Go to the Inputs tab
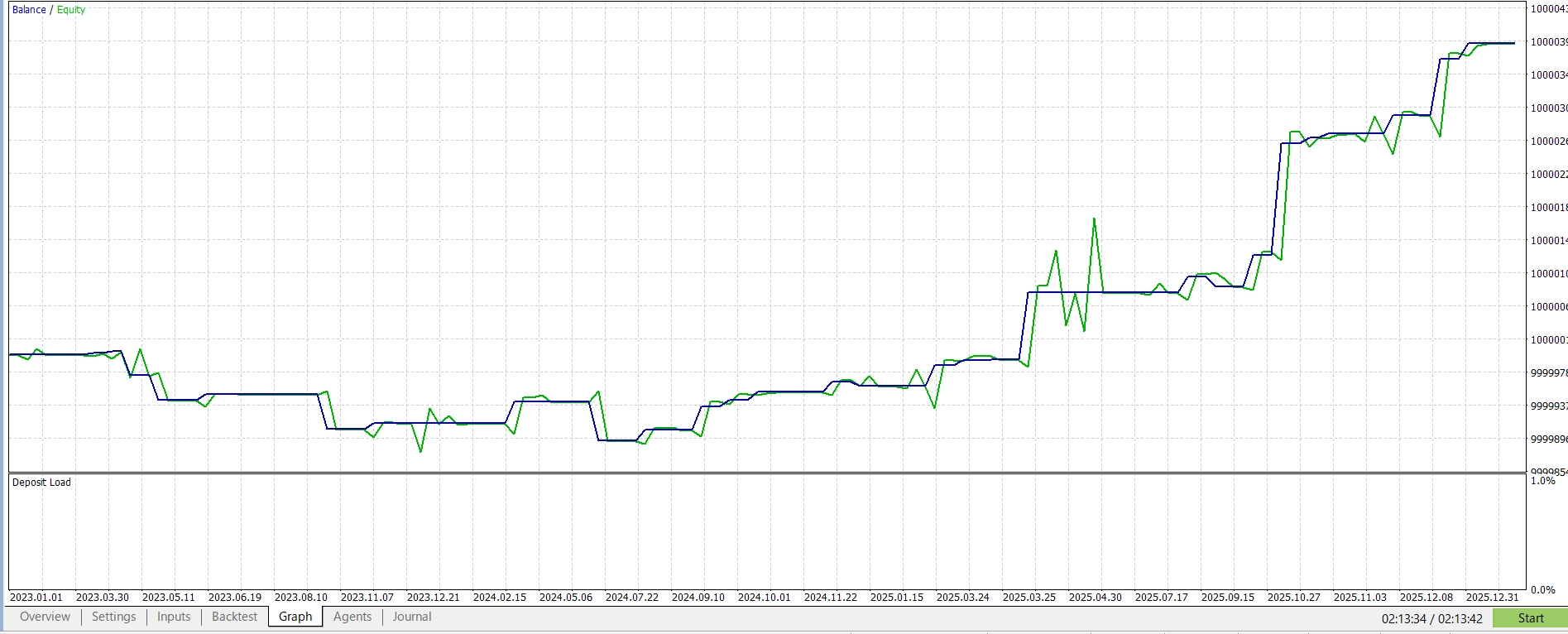 click(174, 617)
